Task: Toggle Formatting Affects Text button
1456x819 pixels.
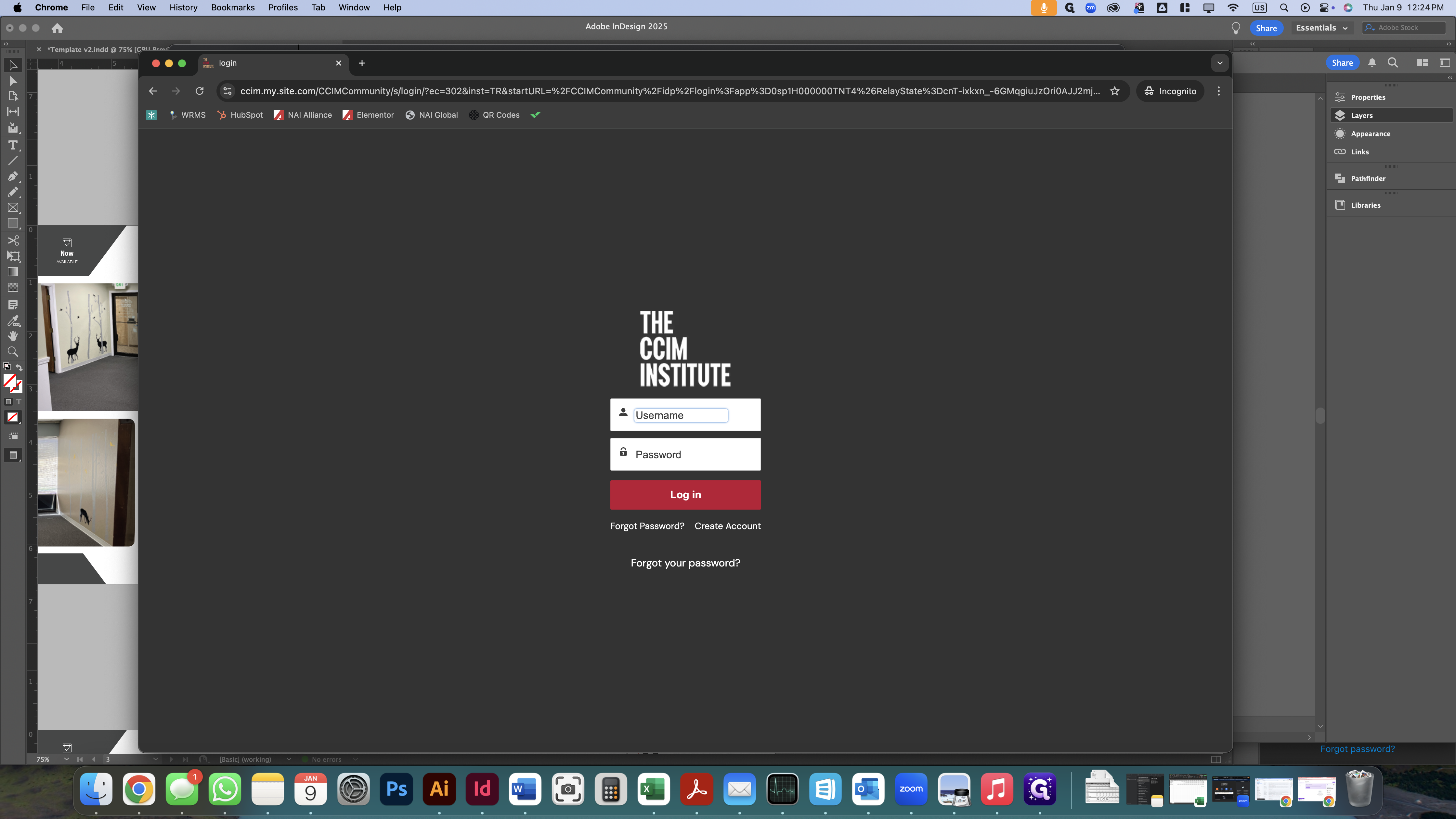Action: (19, 402)
